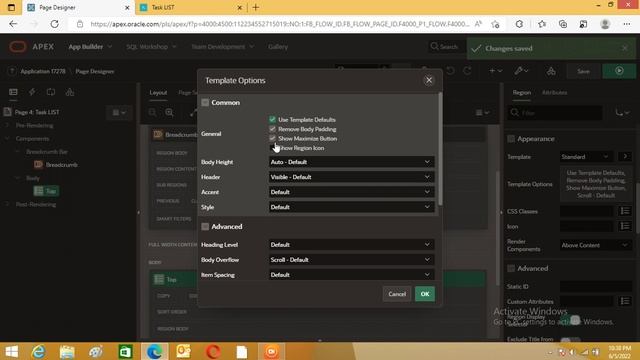Open the Template Standard select list
This screenshot has height=360, width=640.
click(586, 157)
